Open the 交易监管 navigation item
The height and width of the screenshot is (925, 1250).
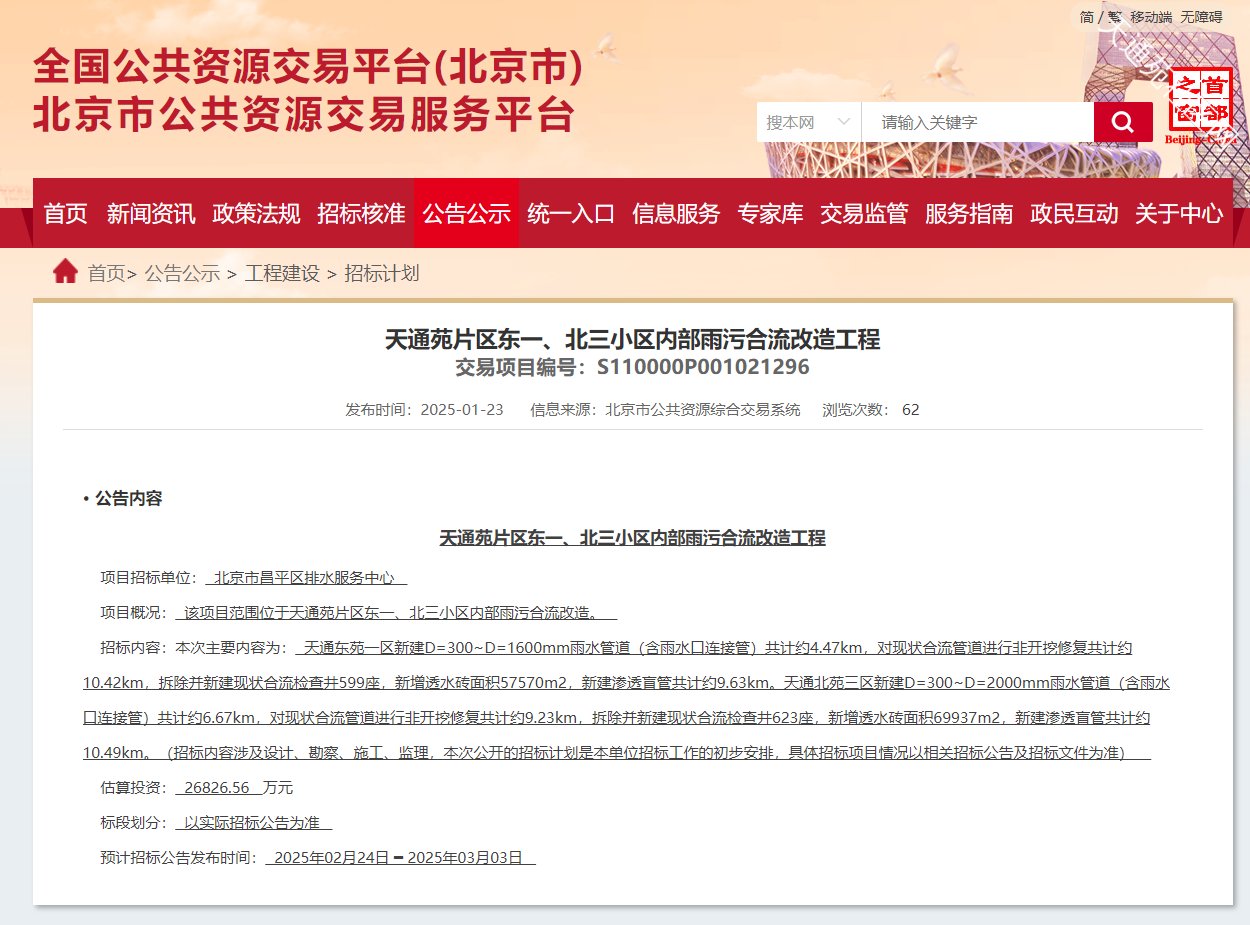pyautogui.click(x=864, y=213)
